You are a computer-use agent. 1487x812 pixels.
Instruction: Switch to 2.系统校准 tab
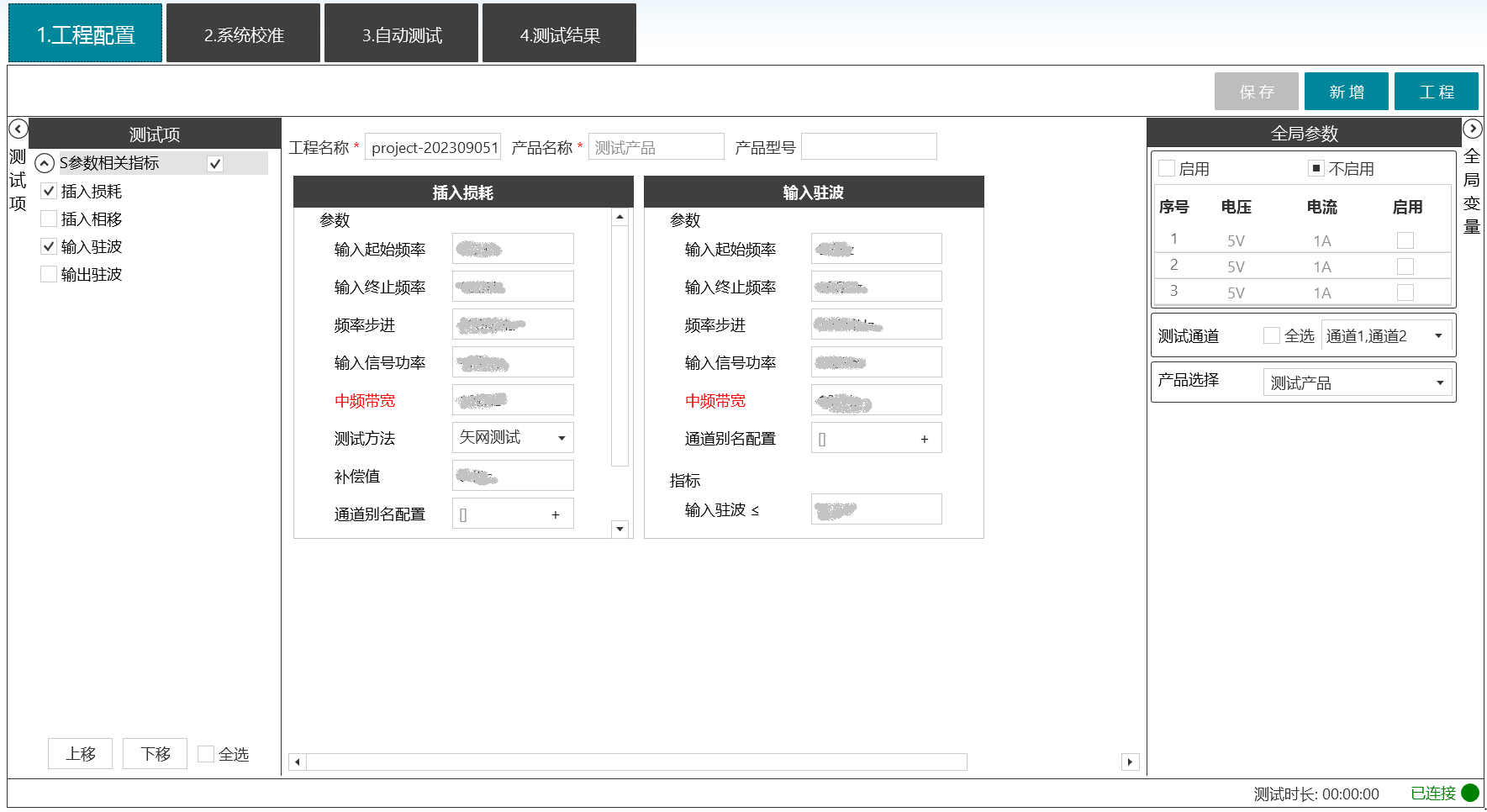click(x=243, y=34)
